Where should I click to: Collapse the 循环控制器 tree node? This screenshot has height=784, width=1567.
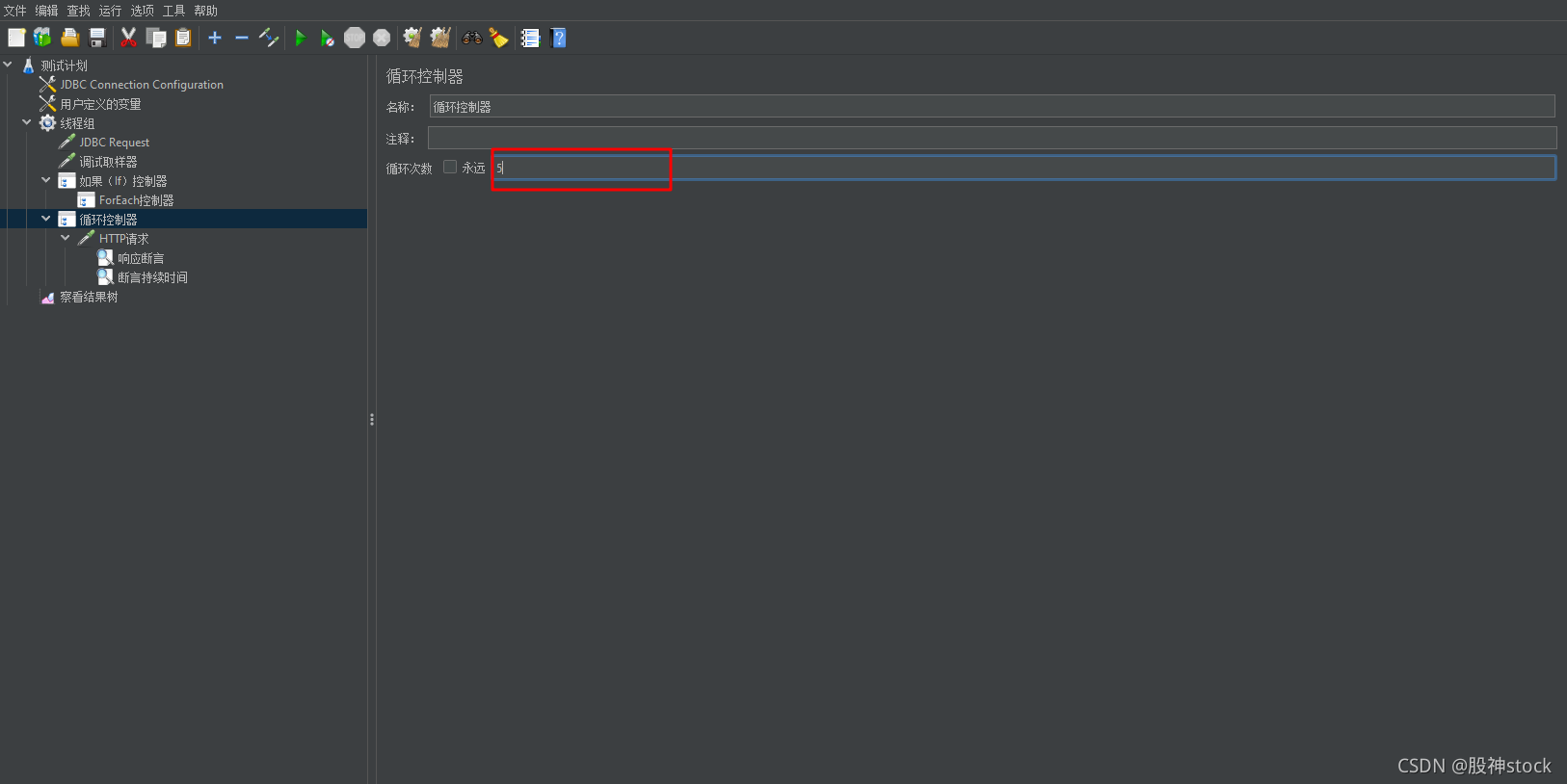point(46,219)
